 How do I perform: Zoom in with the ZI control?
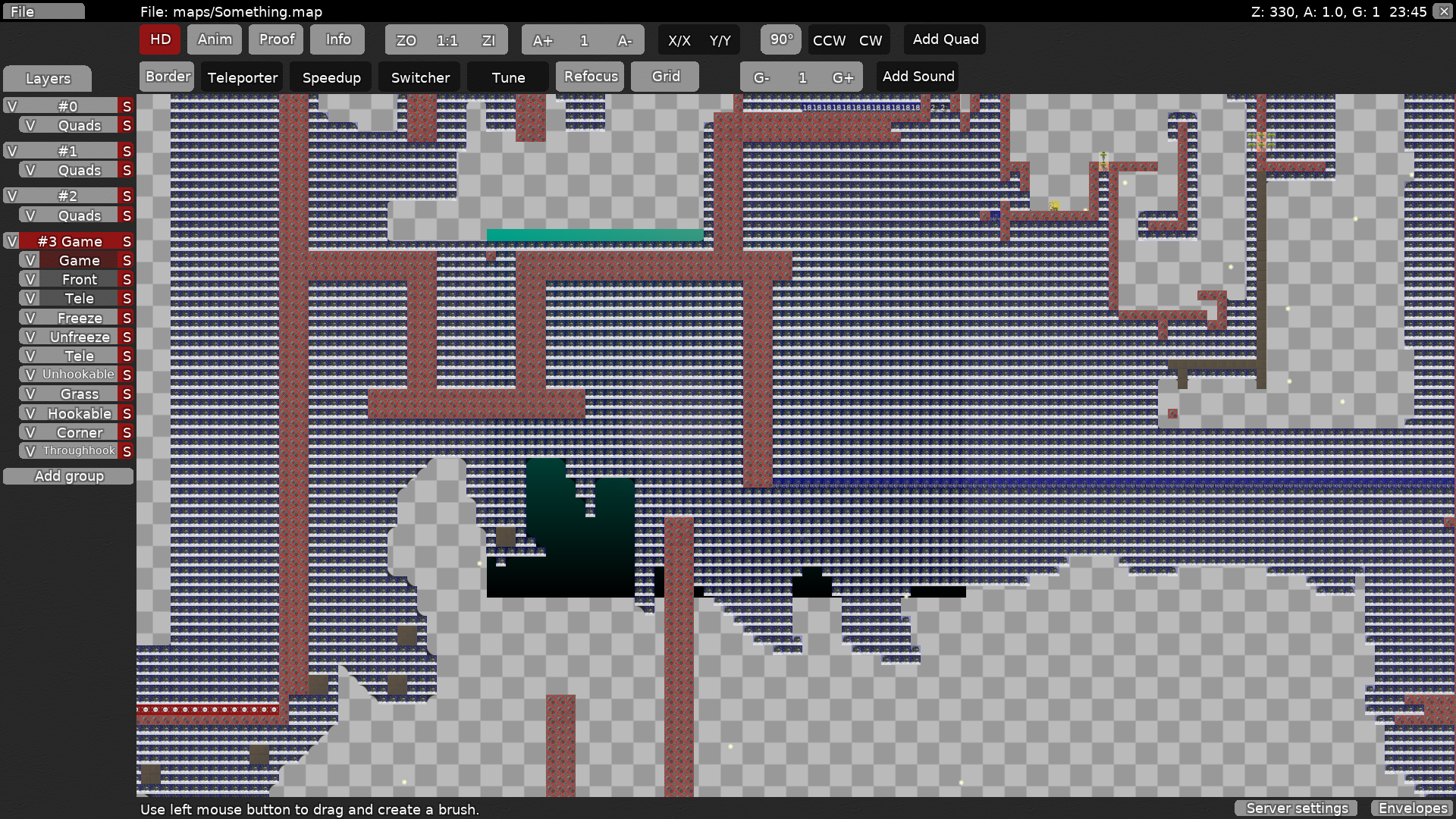click(x=488, y=40)
